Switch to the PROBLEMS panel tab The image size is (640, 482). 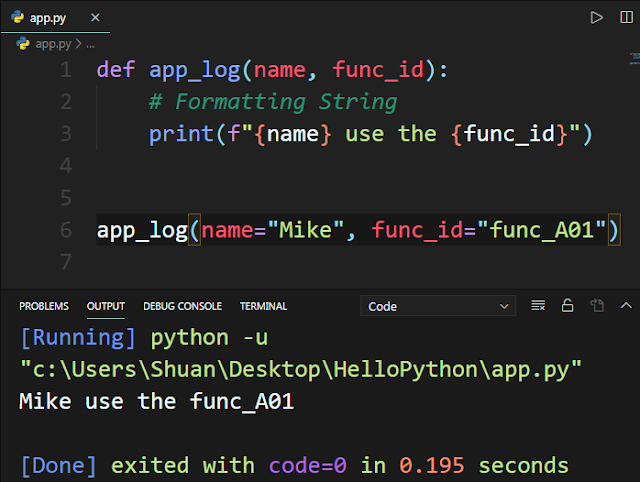44,306
